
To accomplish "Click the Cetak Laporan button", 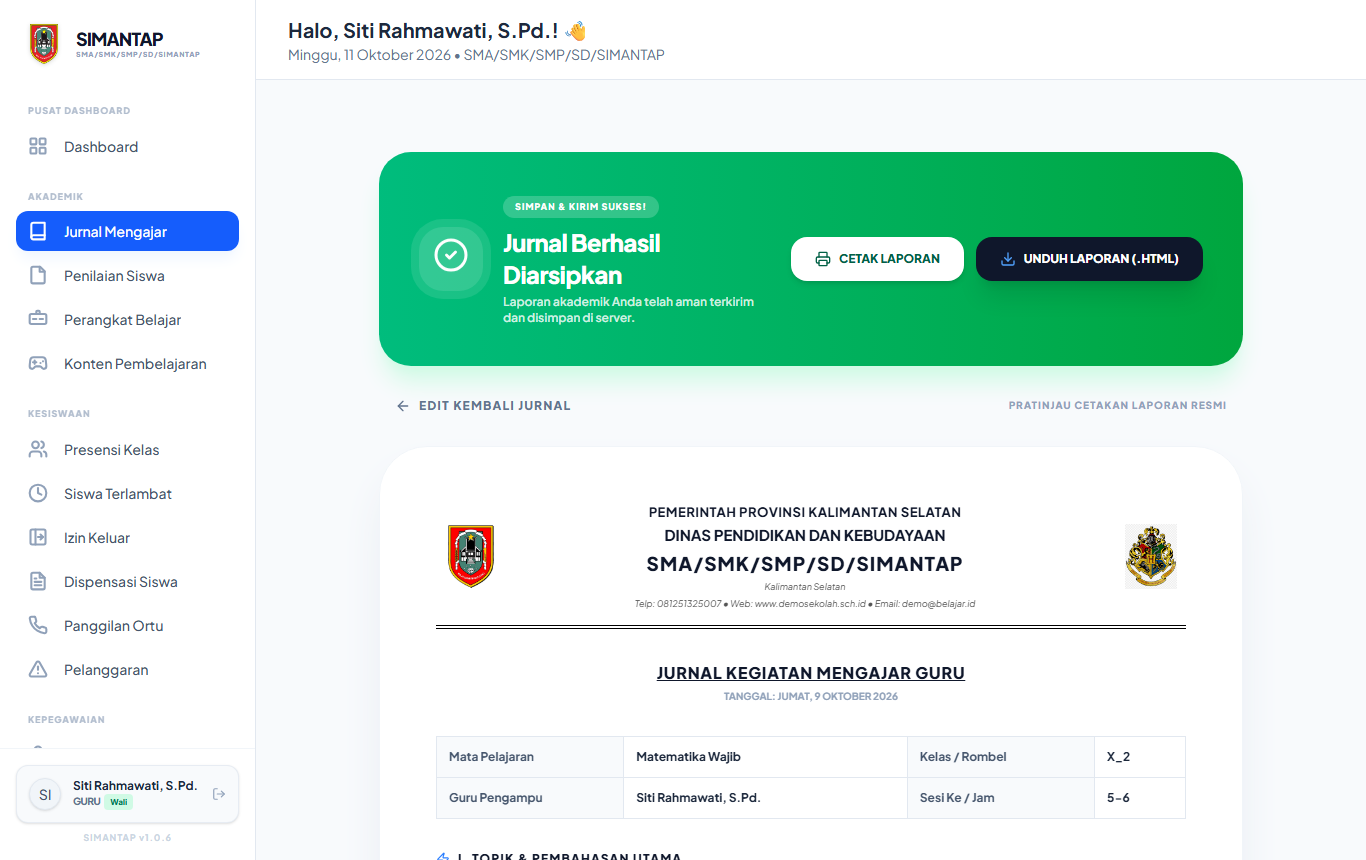I will [x=877, y=259].
